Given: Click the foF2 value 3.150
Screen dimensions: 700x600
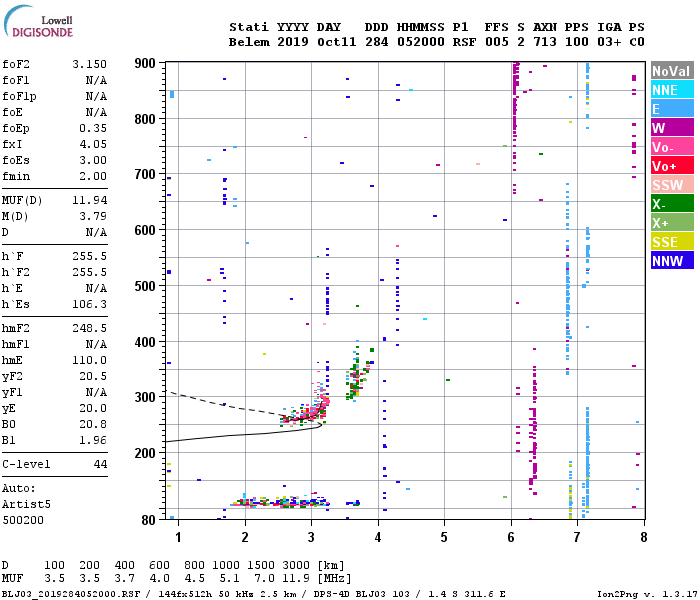Looking at the screenshot, I should (x=90, y=64).
